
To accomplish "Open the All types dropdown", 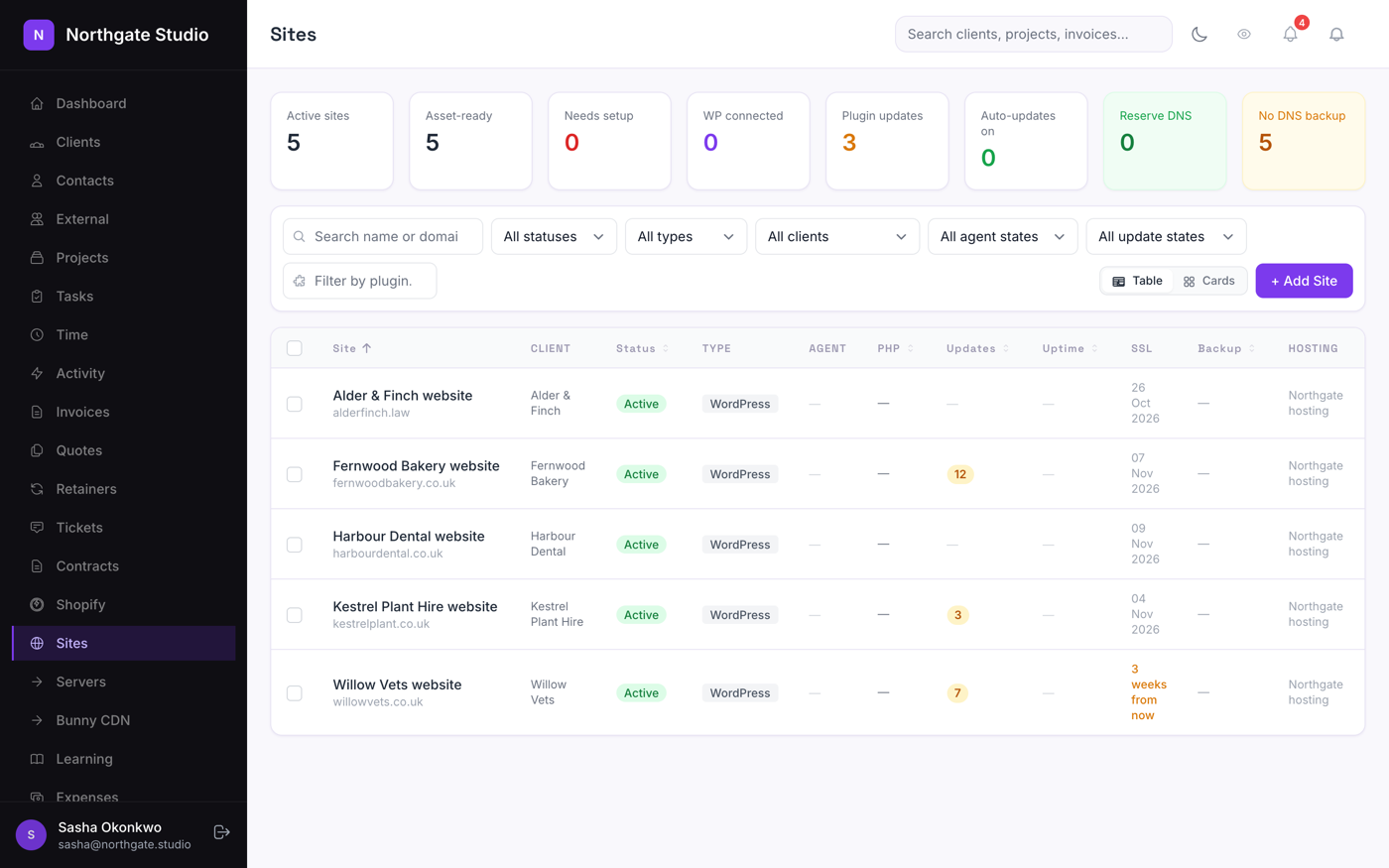I will coord(686,237).
